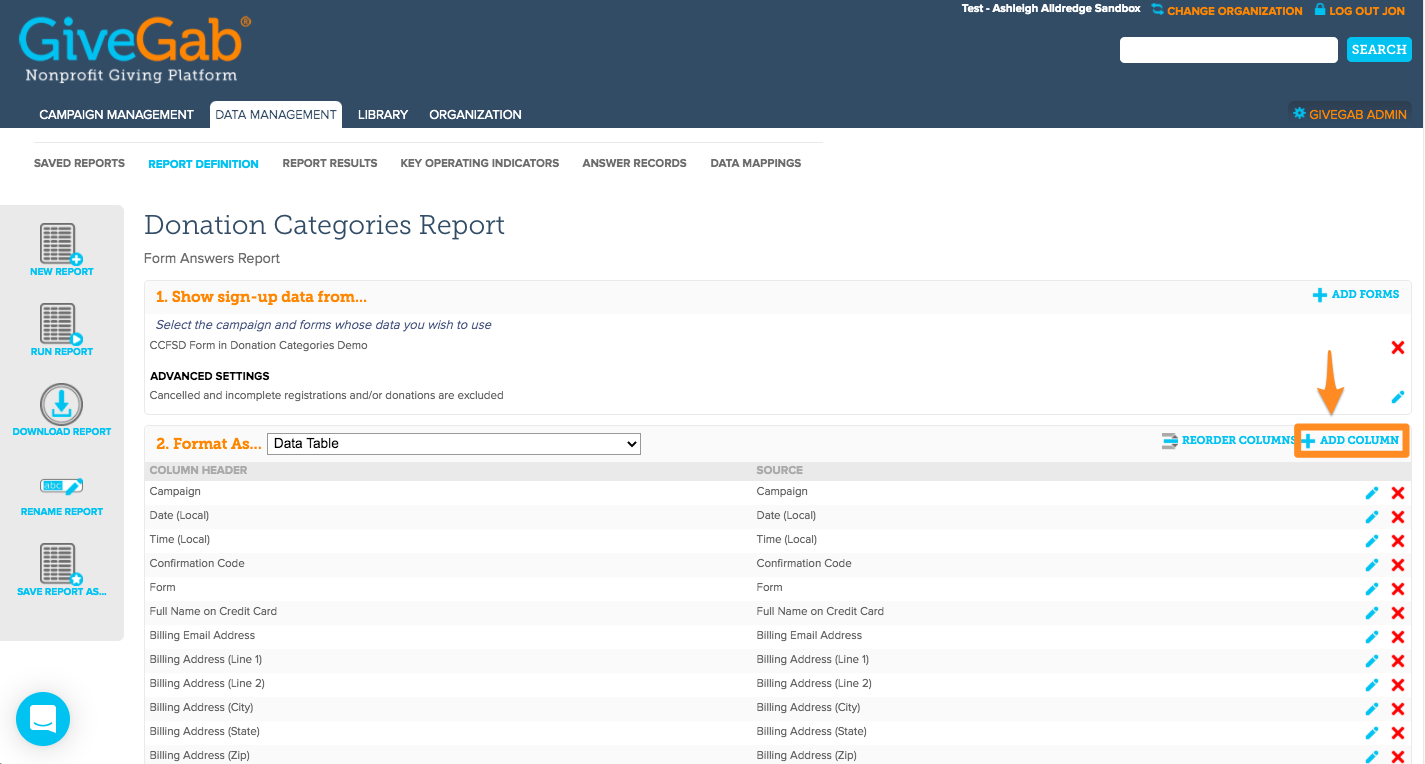Image resolution: width=1425 pixels, height=764 pixels.
Task: Click the Download Report icon
Action: click(x=61, y=404)
